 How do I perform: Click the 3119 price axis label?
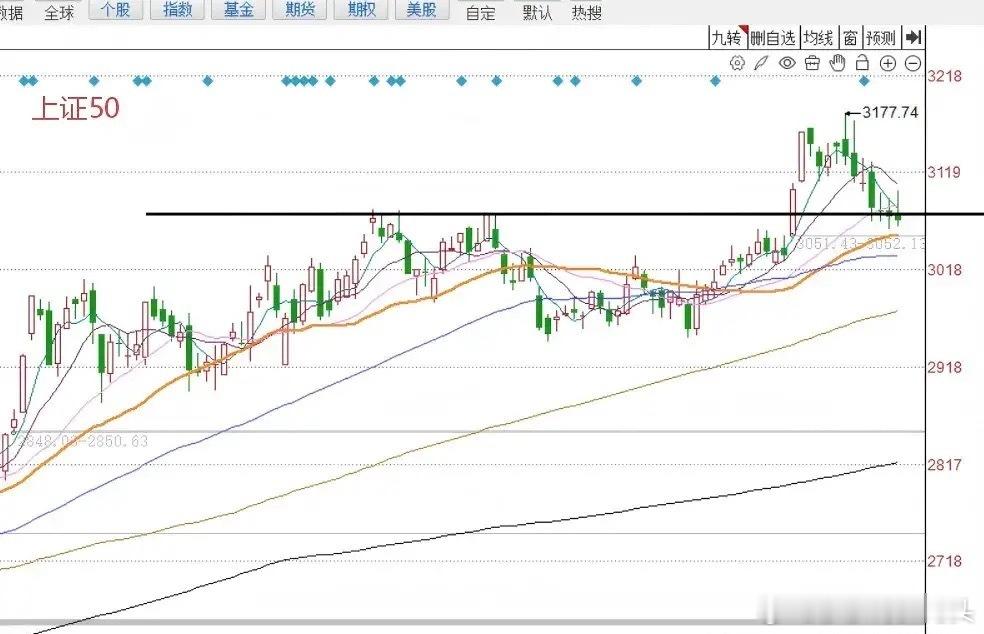[x=944, y=172]
